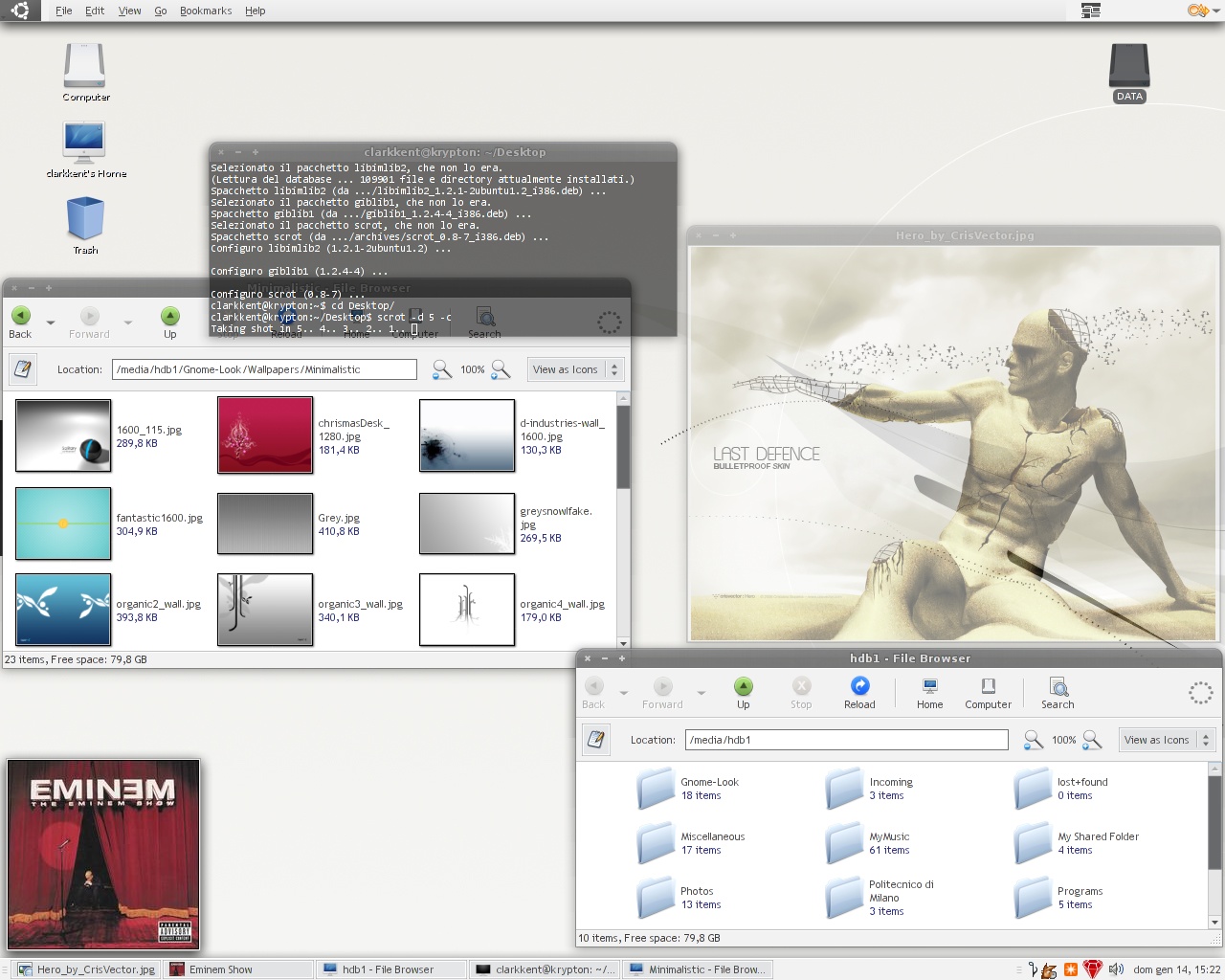This screenshot has height=980, width=1225.
Task: Click Computer in hdb1 File Browser toolbar
Action: (x=988, y=693)
